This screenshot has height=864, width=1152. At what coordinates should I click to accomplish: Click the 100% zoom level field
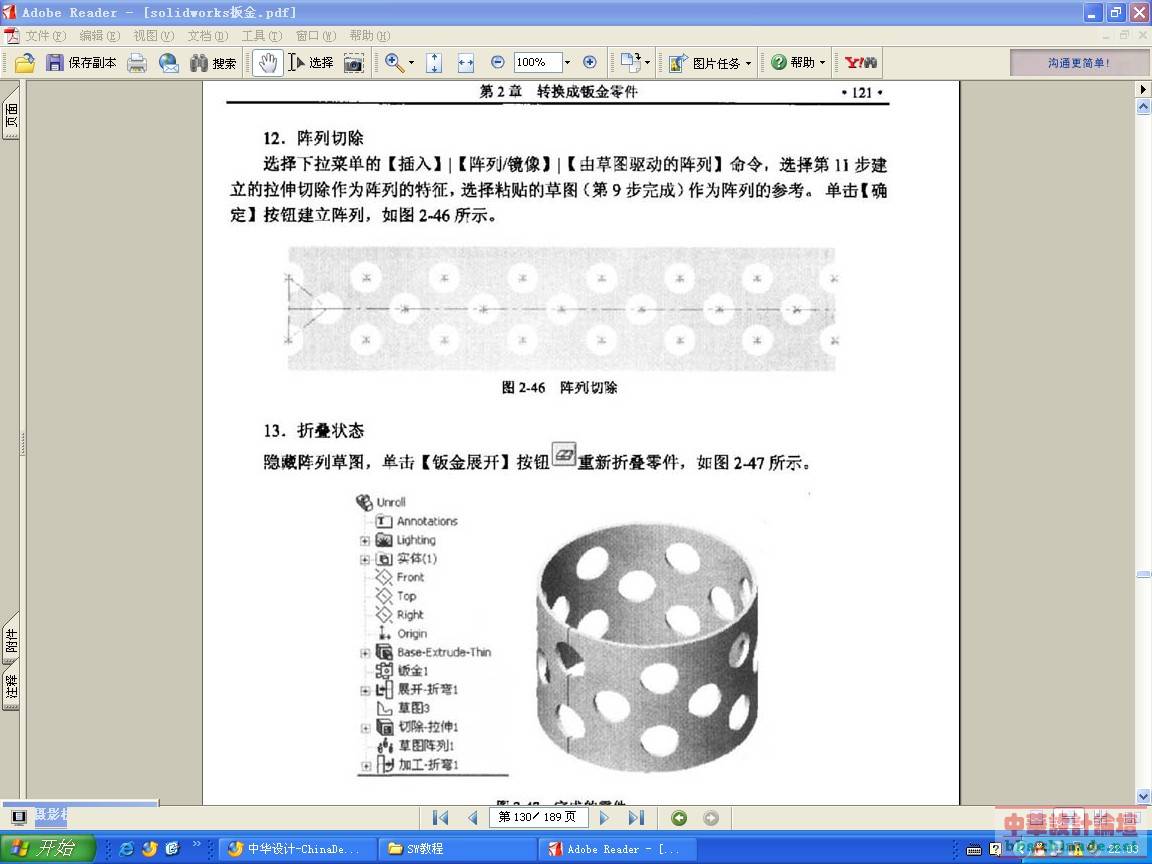click(x=537, y=62)
